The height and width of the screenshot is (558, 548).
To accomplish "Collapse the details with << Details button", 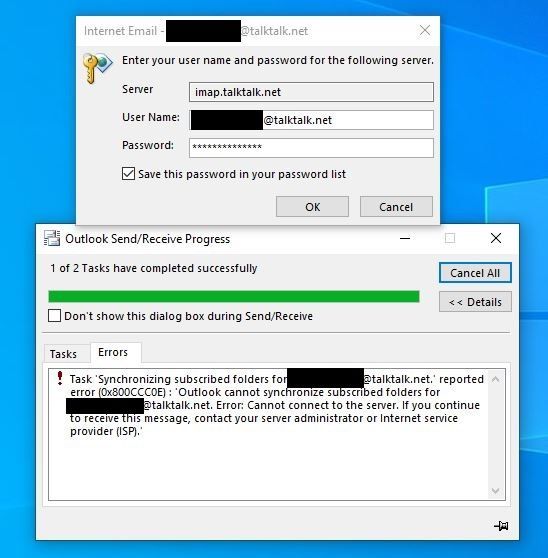I will click(475, 302).
